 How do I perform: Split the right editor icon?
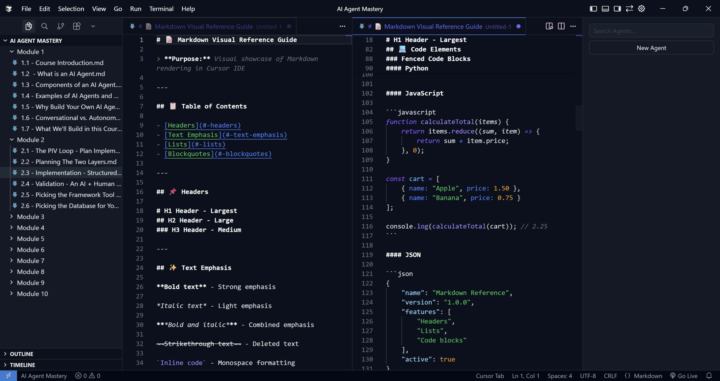point(561,27)
